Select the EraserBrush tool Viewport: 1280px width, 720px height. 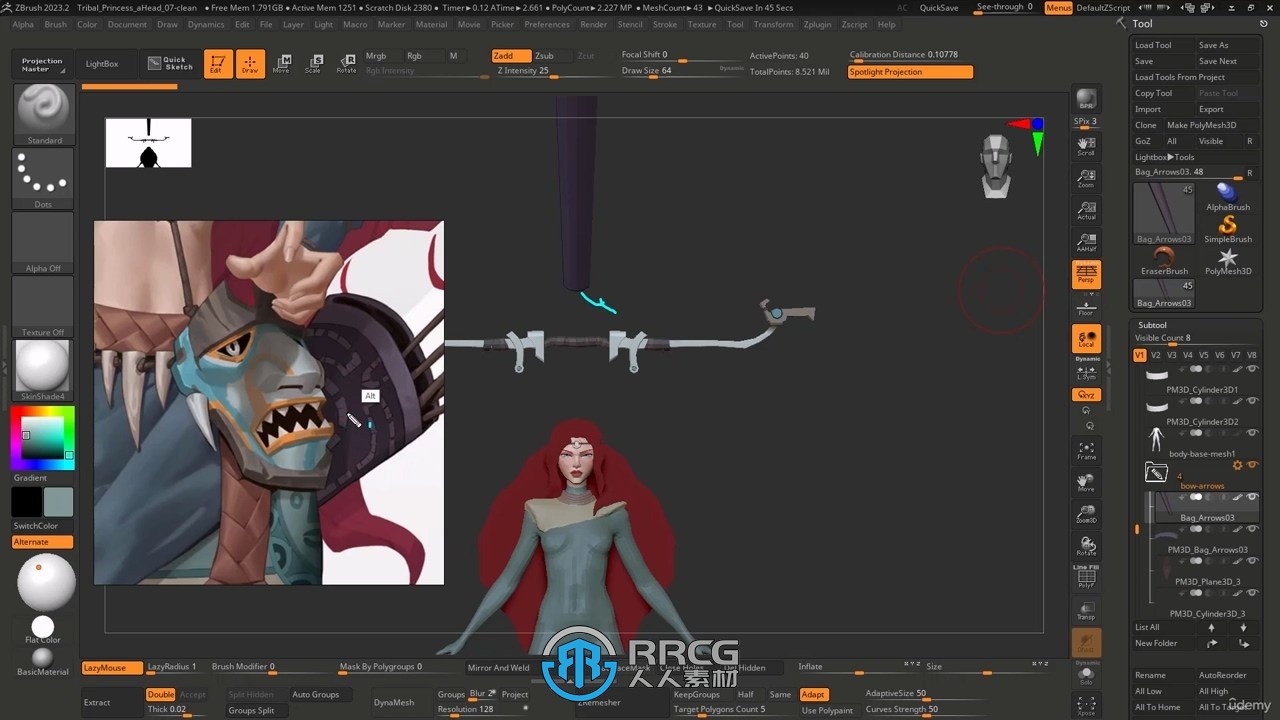point(1164,261)
